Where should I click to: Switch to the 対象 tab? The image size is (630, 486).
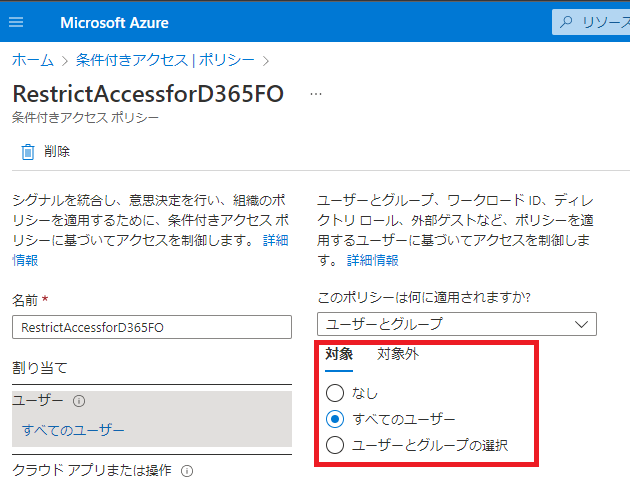pyautogui.click(x=339, y=354)
